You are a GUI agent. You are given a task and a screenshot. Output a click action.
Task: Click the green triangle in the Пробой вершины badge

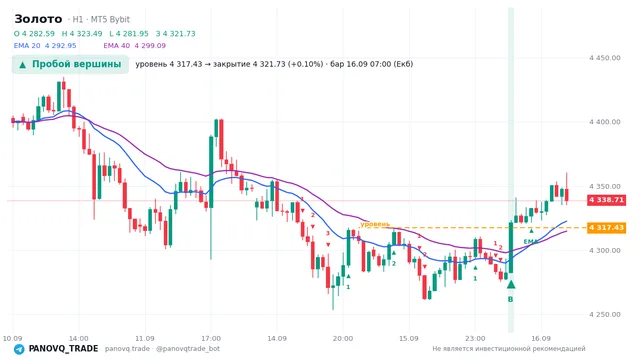(x=22, y=65)
